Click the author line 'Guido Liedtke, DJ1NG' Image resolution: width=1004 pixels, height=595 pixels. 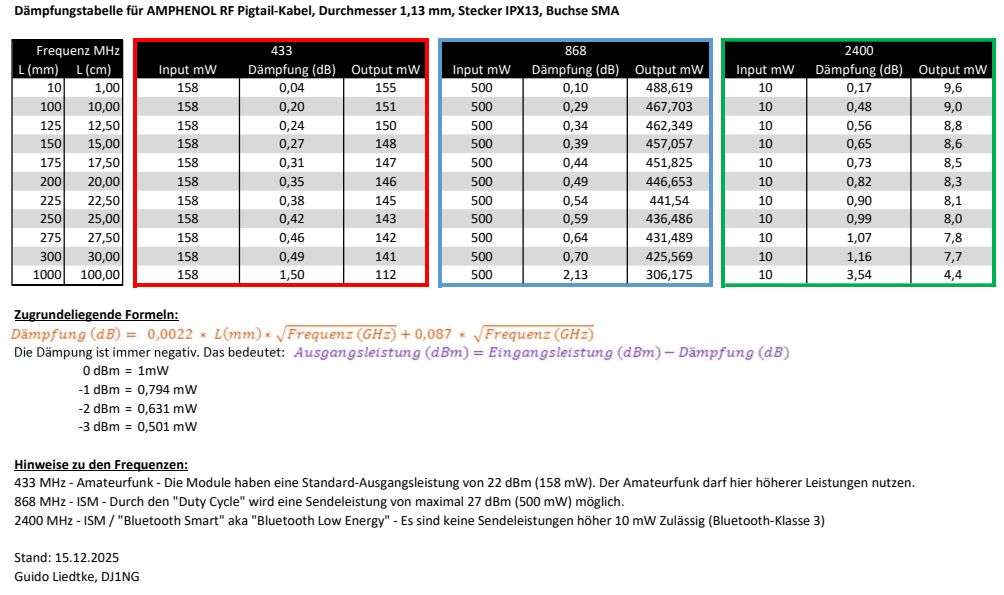(x=77, y=576)
